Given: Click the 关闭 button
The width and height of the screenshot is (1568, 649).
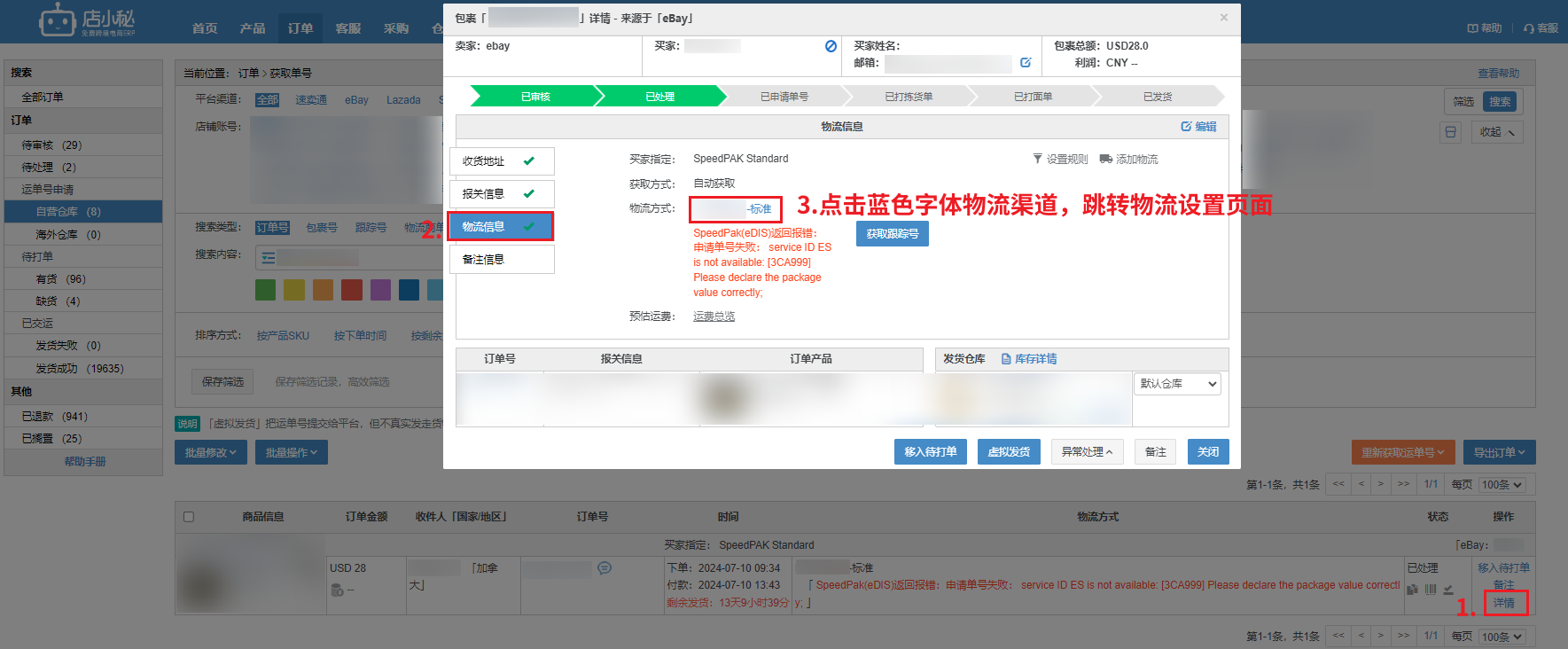Looking at the screenshot, I should tap(1208, 452).
